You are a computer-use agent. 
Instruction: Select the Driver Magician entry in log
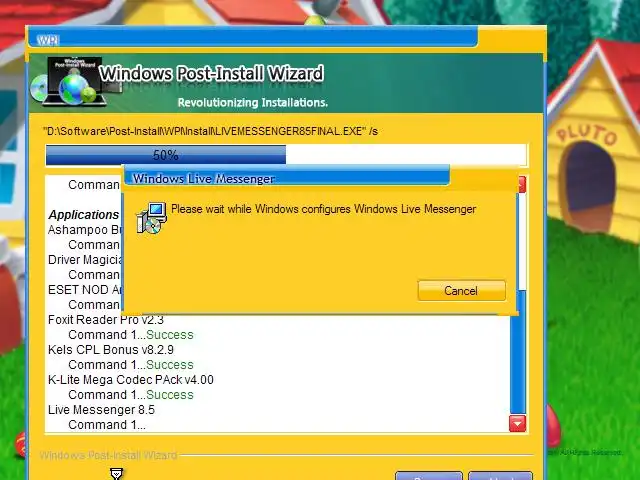click(85, 260)
